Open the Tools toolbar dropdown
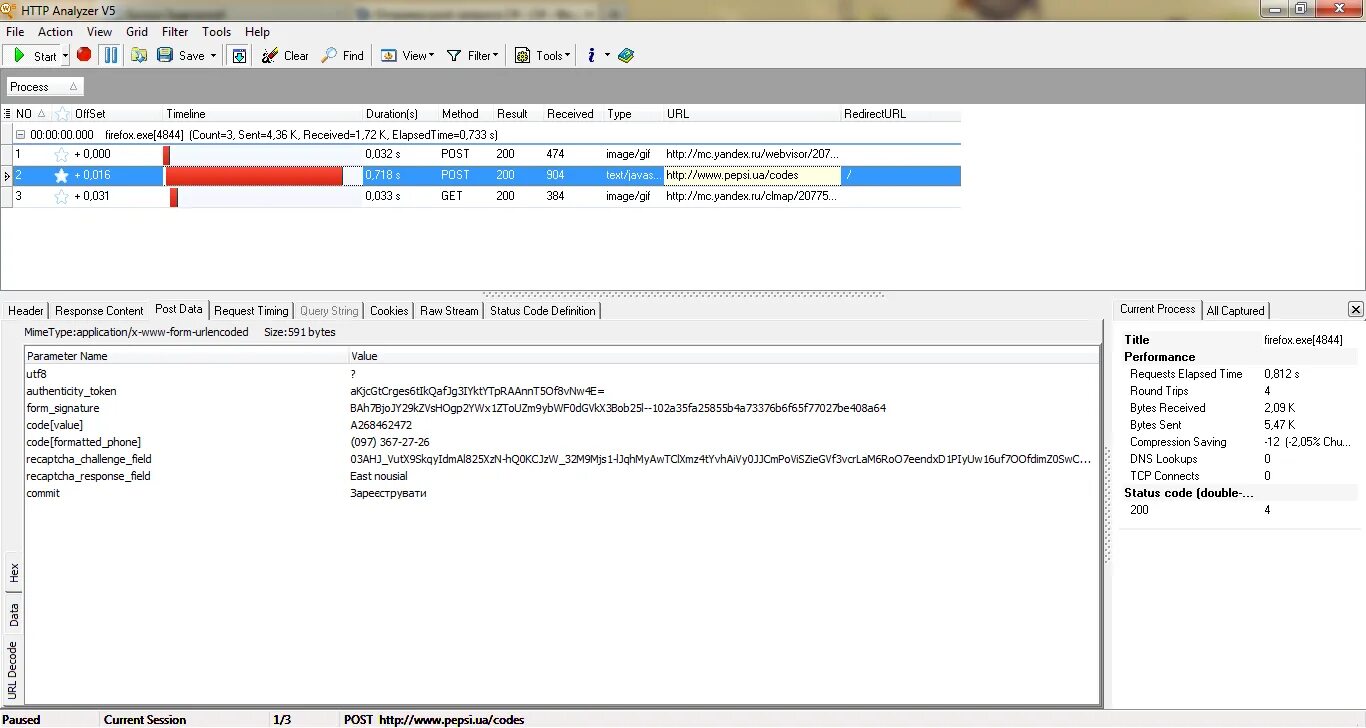1366x728 pixels. (x=542, y=56)
